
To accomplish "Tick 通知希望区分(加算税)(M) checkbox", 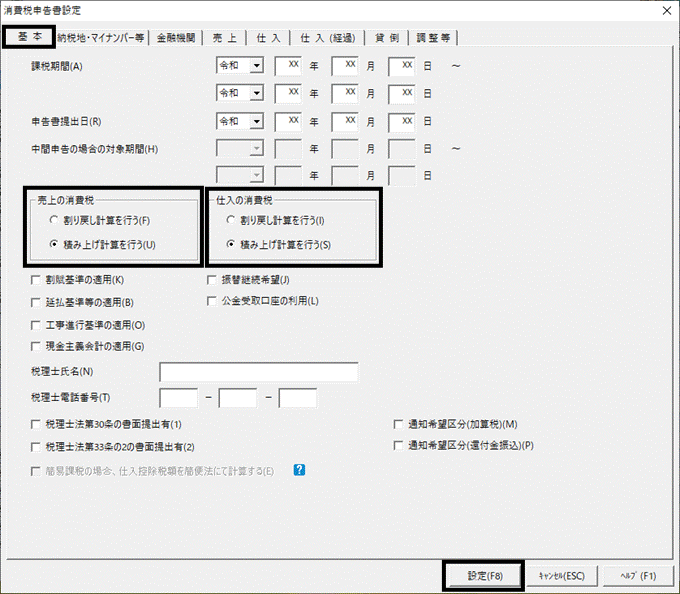I will (x=399, y=424).
